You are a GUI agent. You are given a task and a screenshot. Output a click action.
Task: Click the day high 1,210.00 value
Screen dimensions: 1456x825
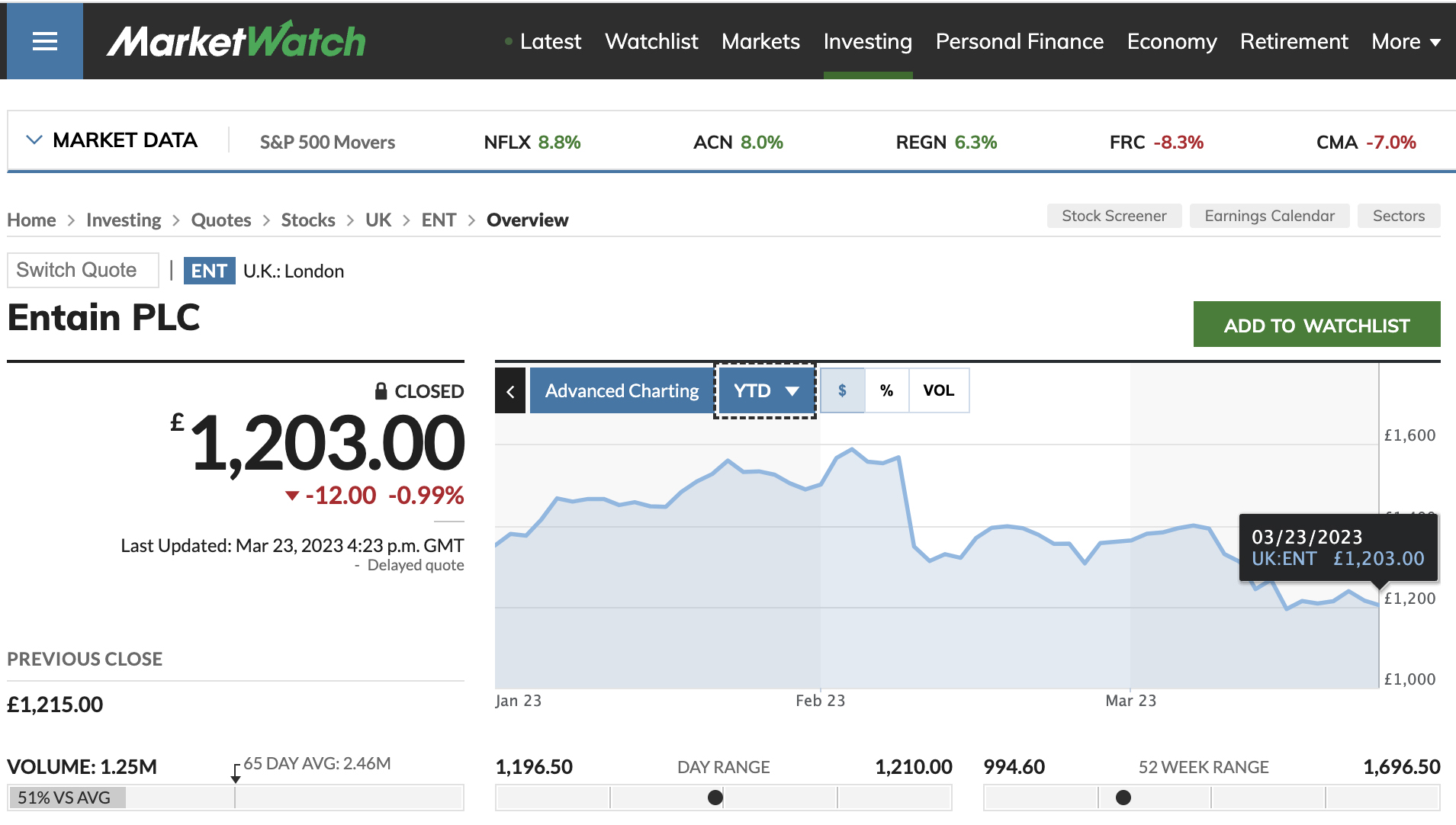tap(914, 767)
